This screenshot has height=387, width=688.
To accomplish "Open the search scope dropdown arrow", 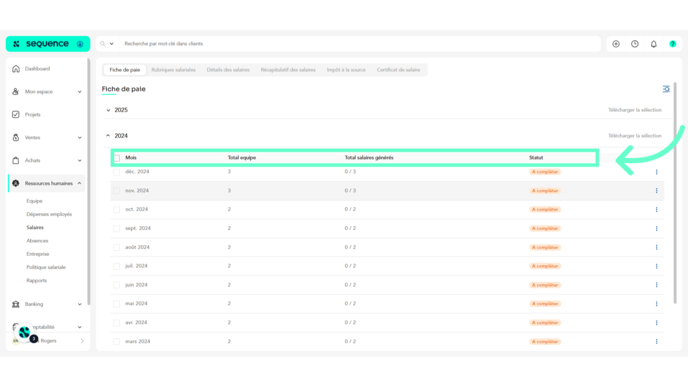I will click(111, 44).
